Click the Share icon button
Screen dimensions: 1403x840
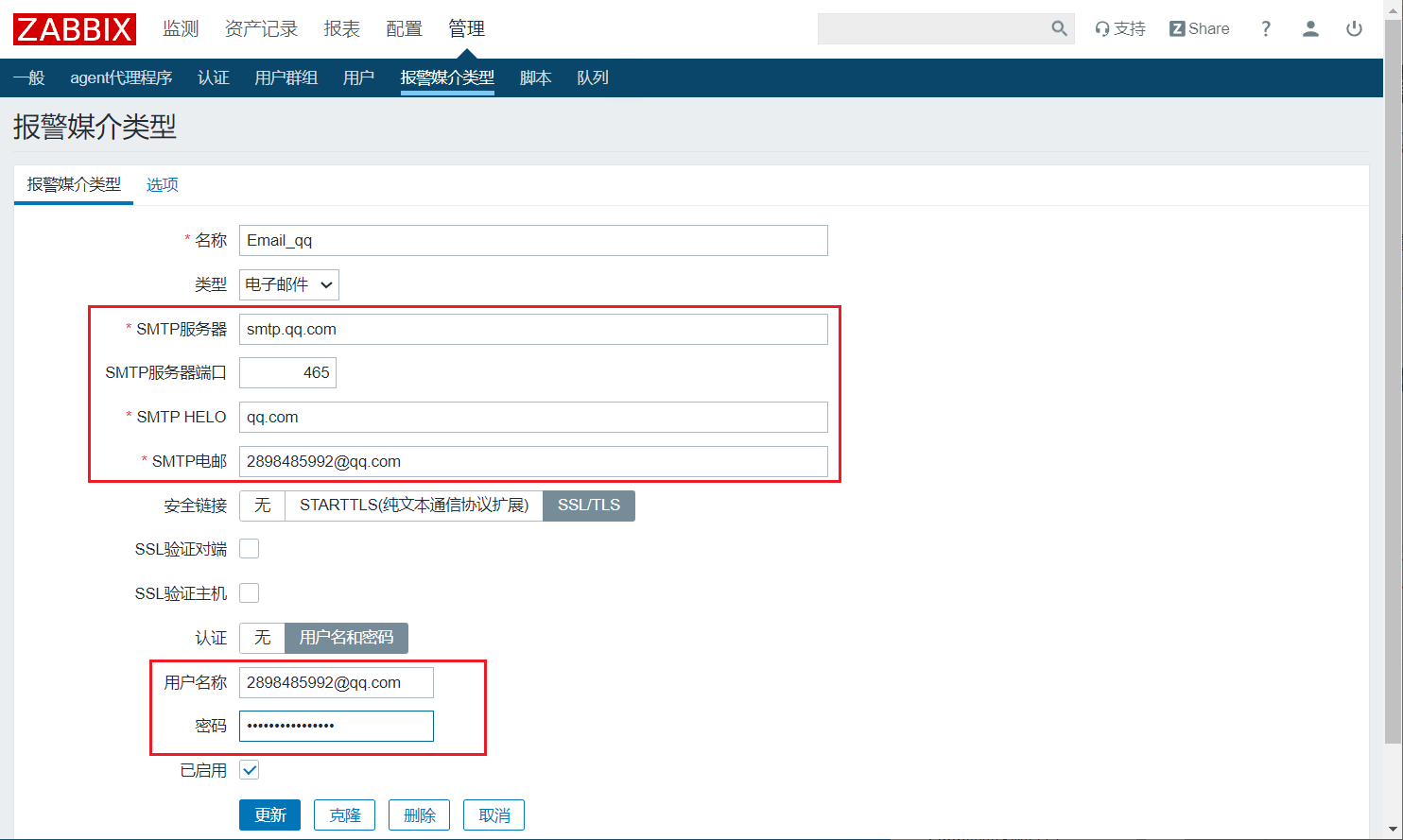tap(1199, 29)
